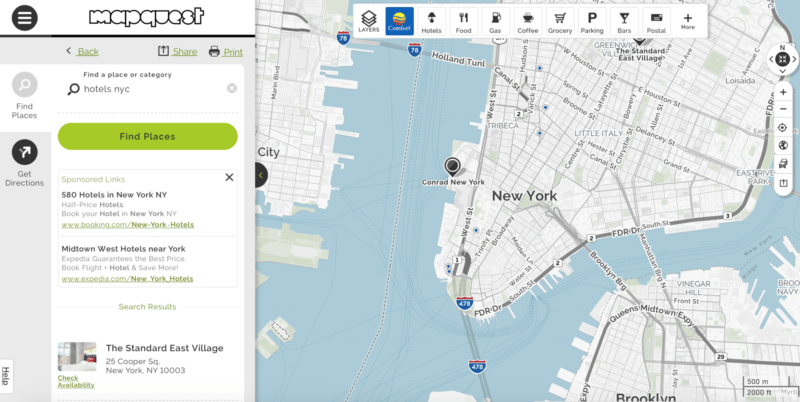Viewport: 800px width, 402px height.
Task: Open the Help side tab
Action: tap(6, 376)
